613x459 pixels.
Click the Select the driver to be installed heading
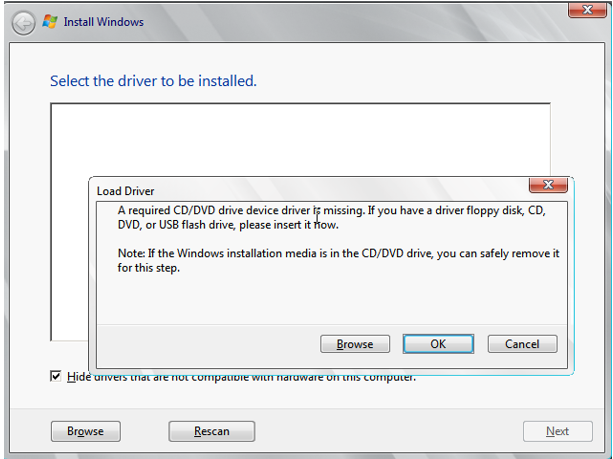(153, 80)
